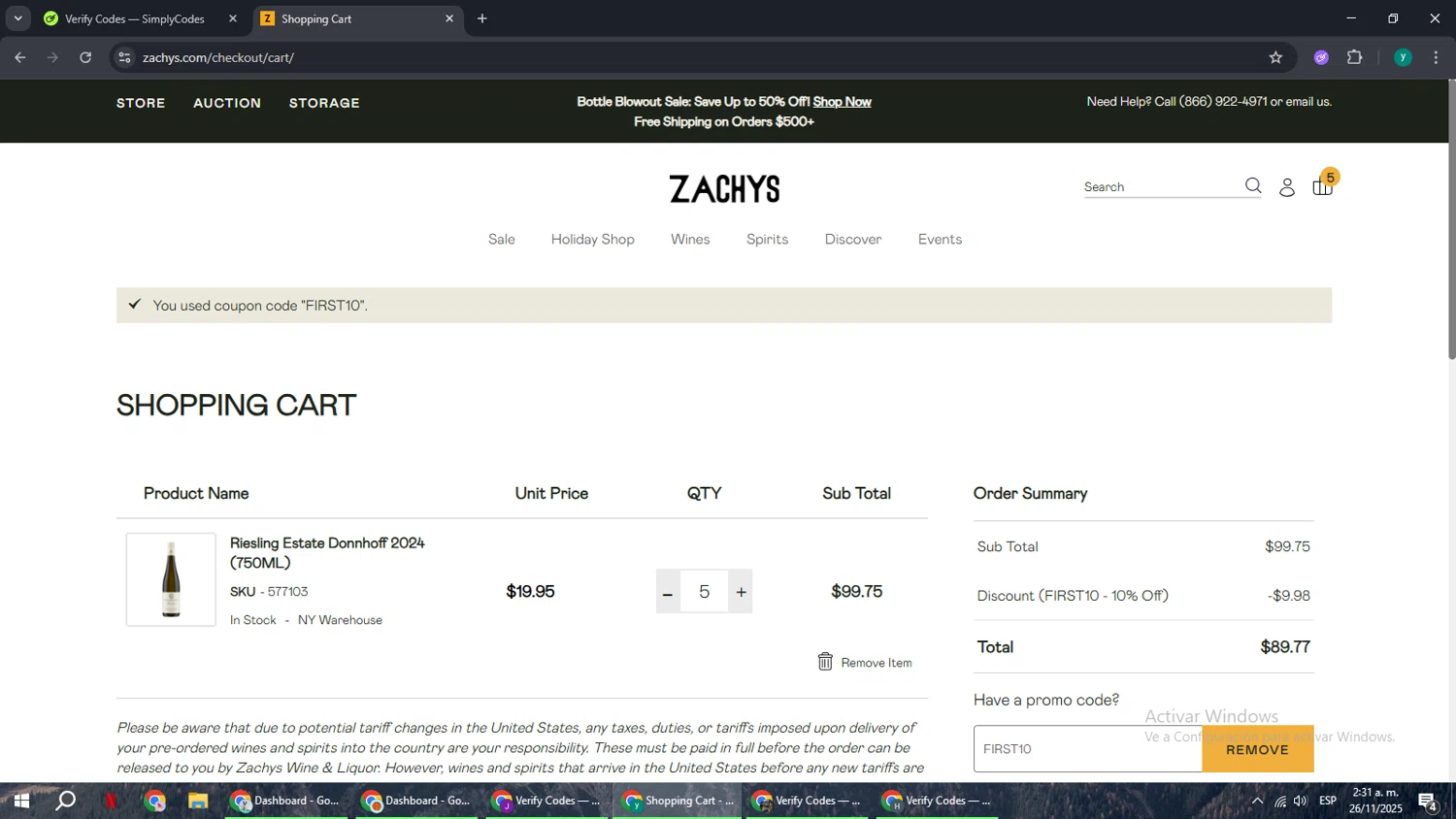The image size is (1456, 819).
Task: Click the browser address bar URL
Action: coord(218,58)
